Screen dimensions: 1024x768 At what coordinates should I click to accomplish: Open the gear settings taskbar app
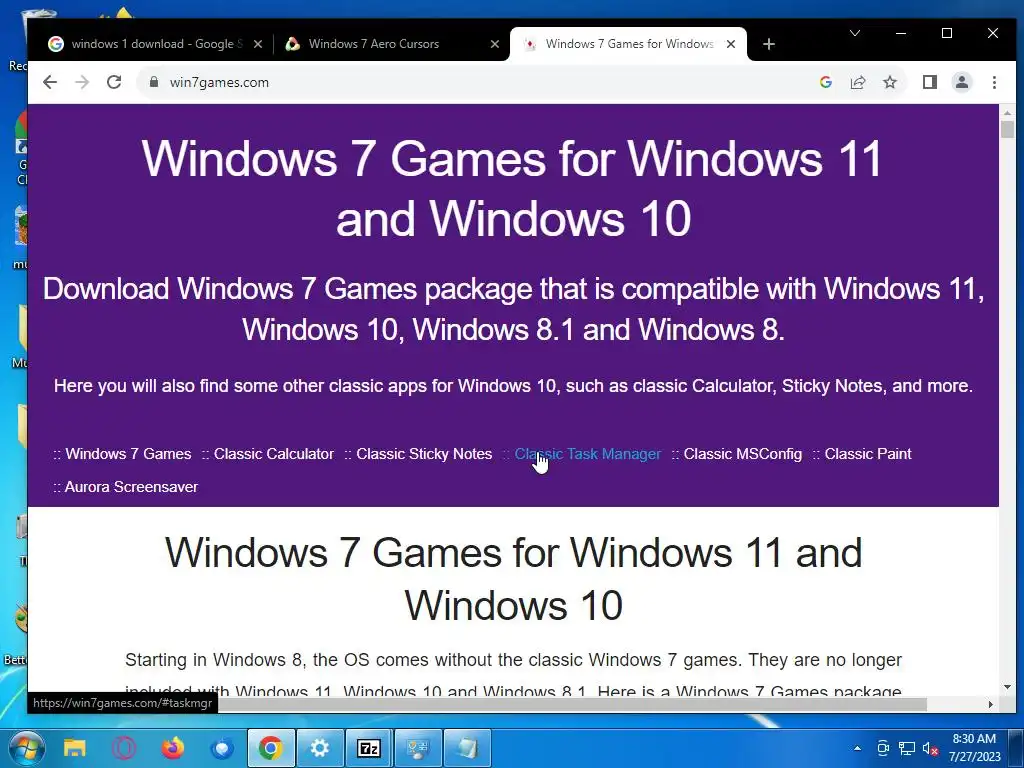tap(320, 748)
